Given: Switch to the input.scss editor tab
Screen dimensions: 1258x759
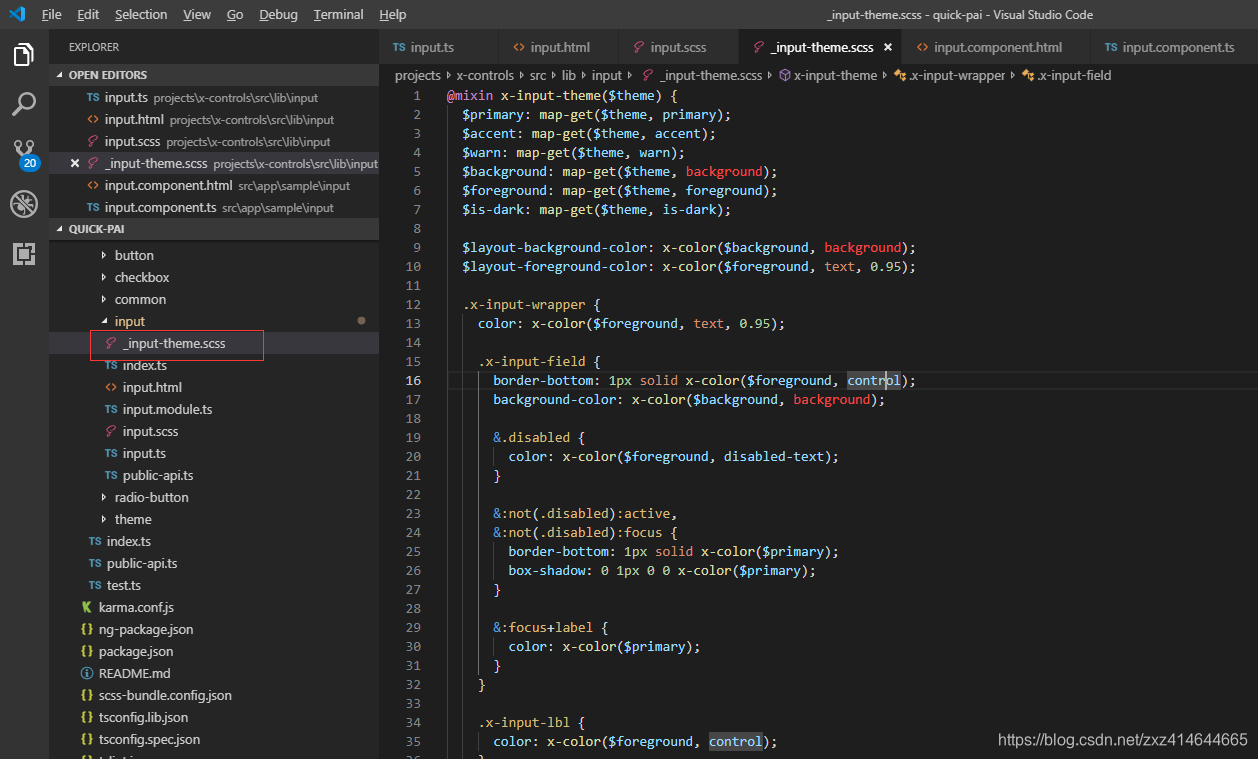Looking at the screenshot, I should click(678, 47).
